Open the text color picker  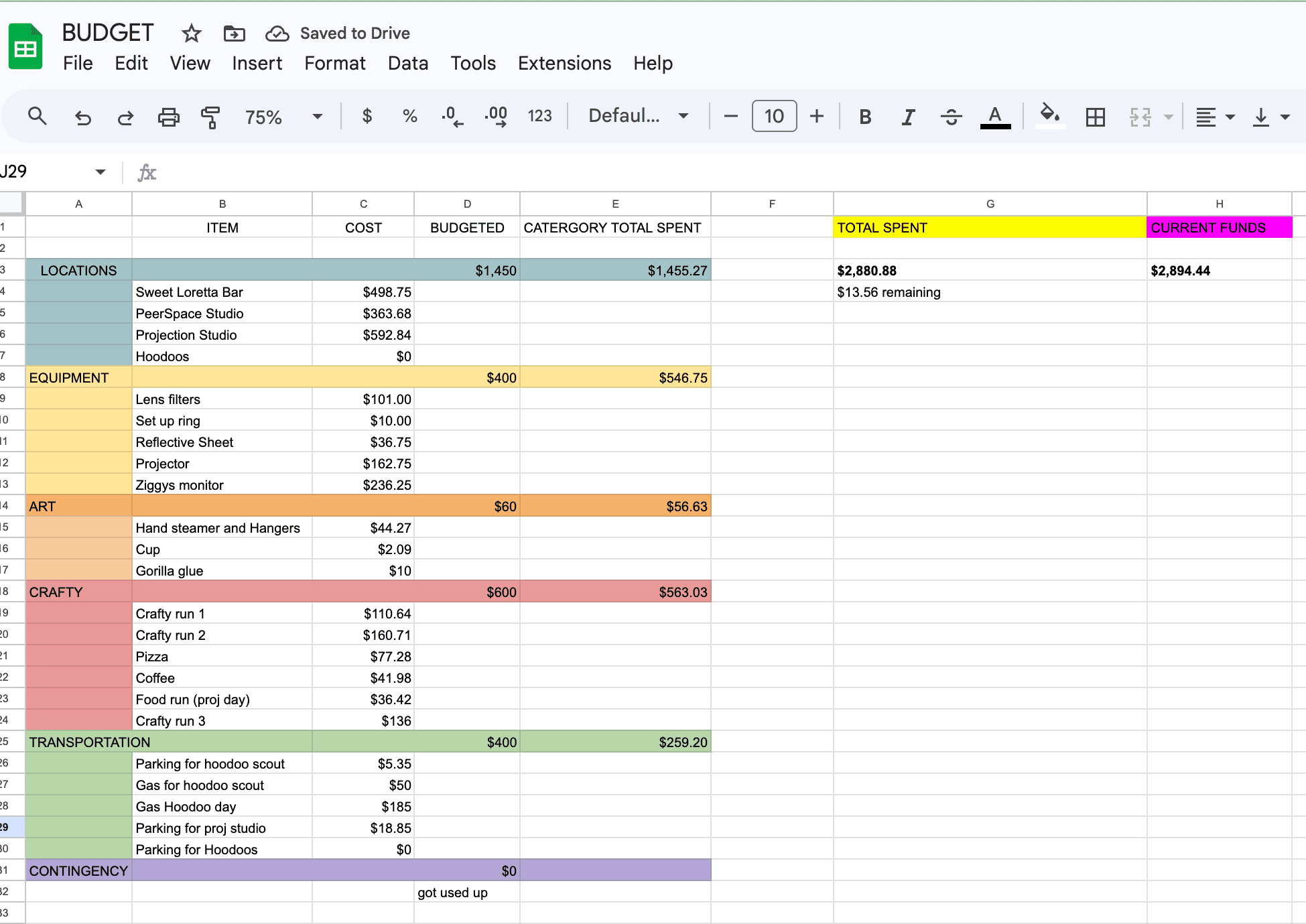point(995,117)
